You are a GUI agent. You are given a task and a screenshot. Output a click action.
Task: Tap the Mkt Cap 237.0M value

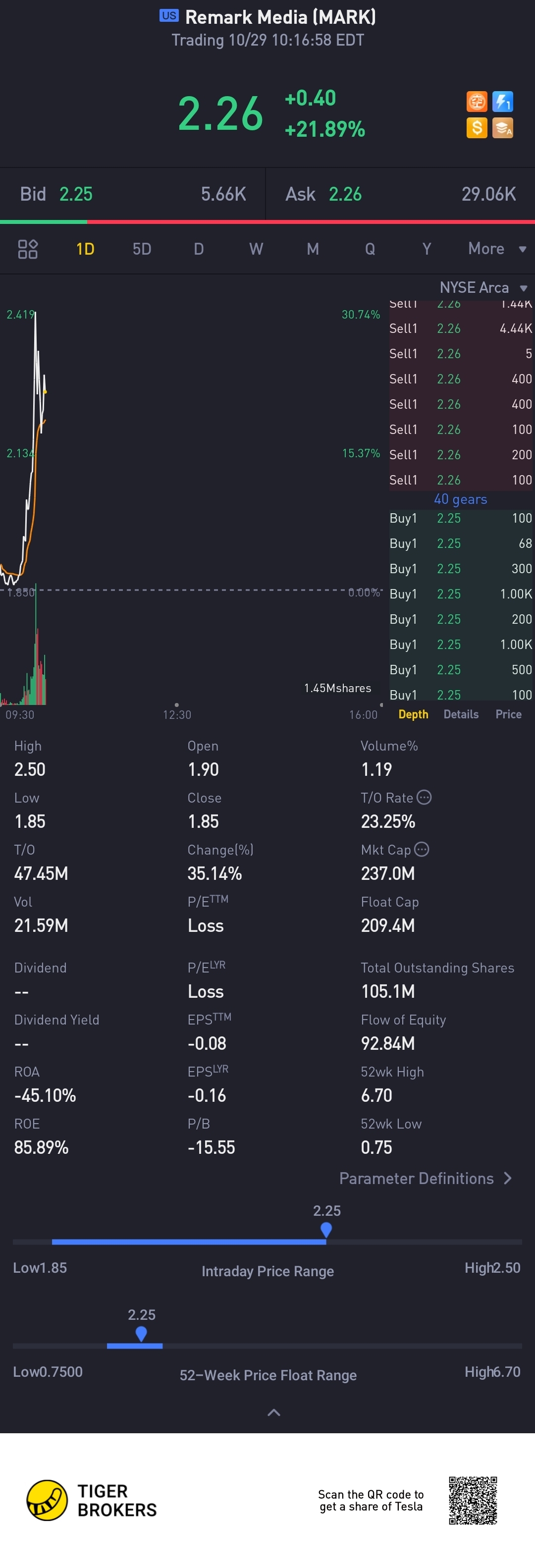[x=388, y=873]
